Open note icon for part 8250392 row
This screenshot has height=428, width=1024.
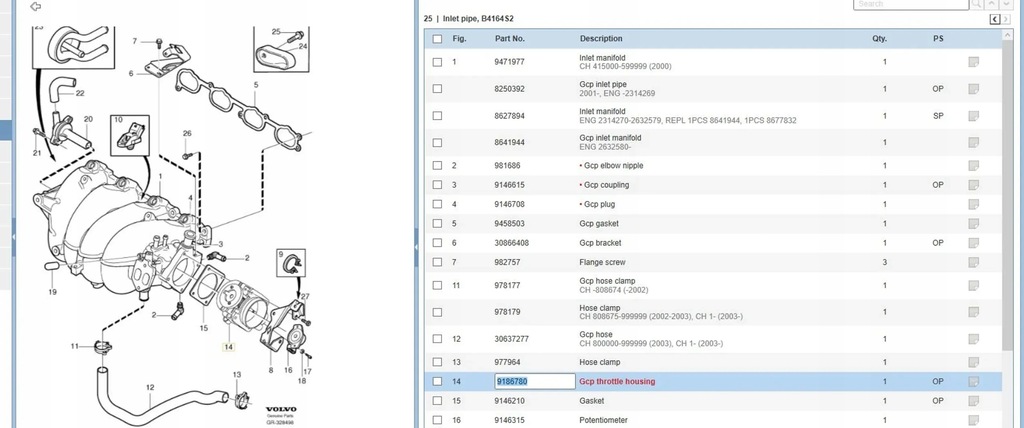point(973,89)
